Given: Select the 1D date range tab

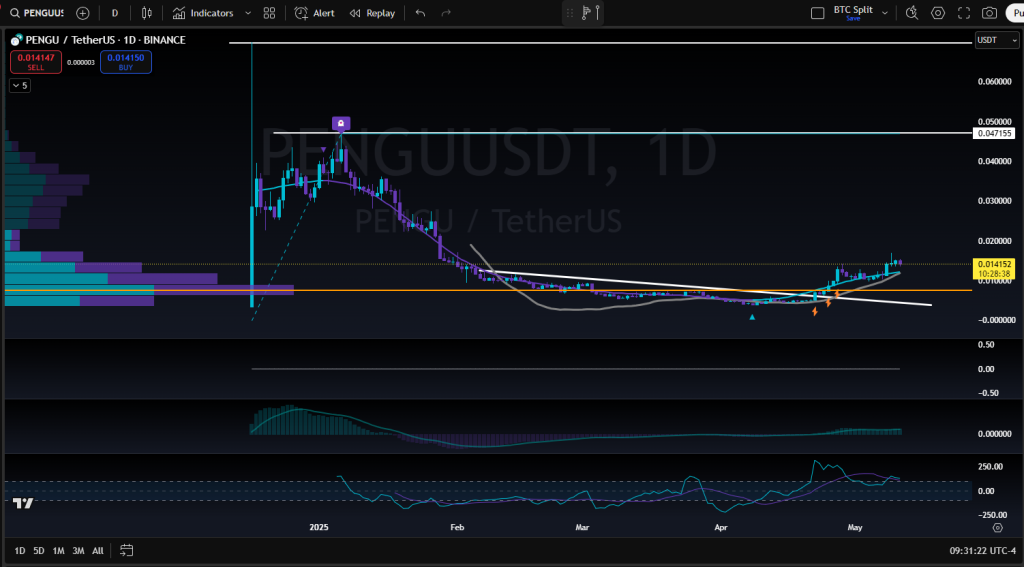Looking at the screenshot, I should (20, 550).
